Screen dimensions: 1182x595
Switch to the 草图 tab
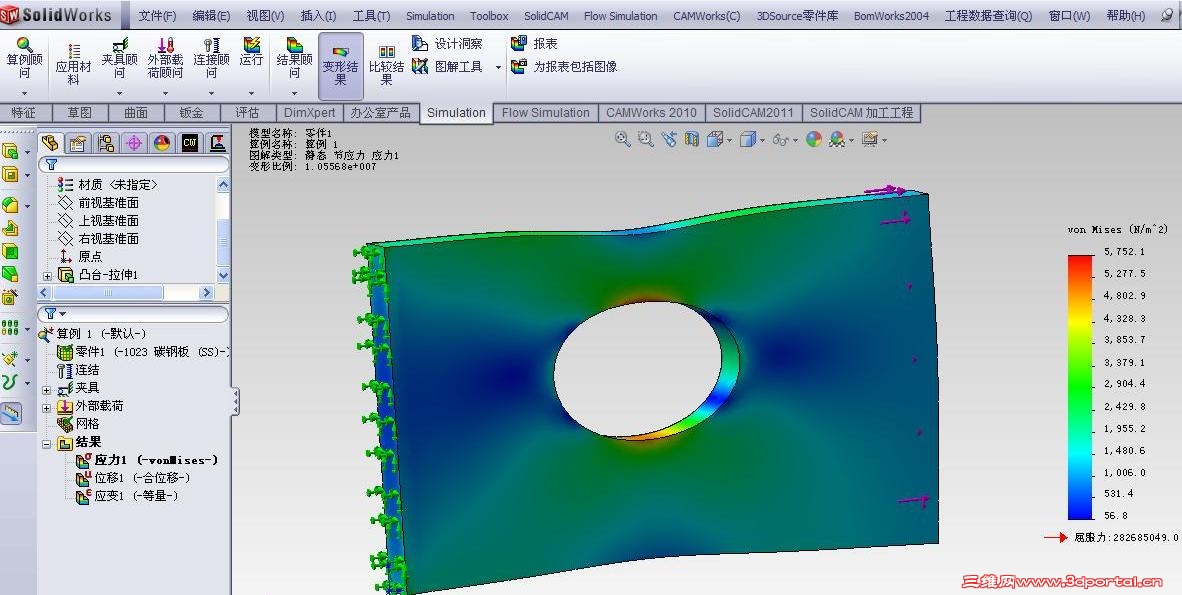[80, 112]
